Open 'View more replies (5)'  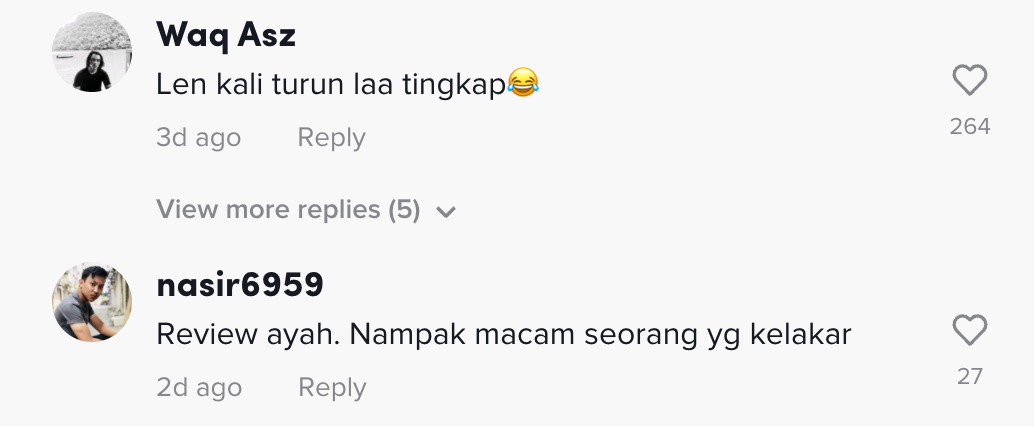click(288, 211)
